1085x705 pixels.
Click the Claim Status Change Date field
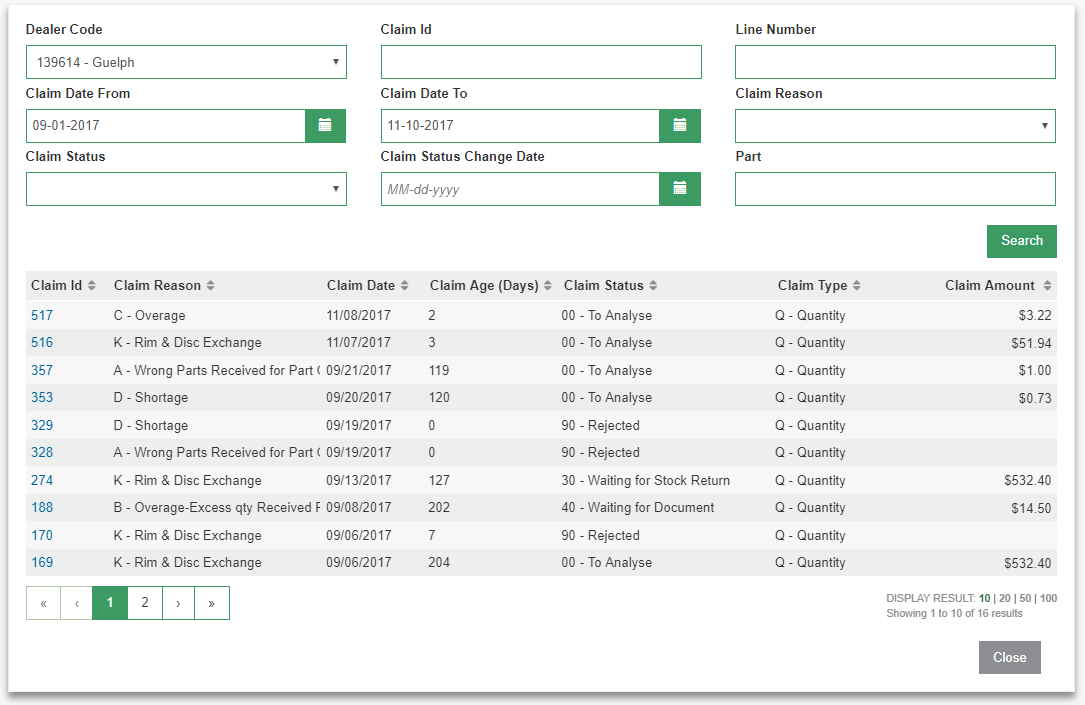(x=520, y=189)
